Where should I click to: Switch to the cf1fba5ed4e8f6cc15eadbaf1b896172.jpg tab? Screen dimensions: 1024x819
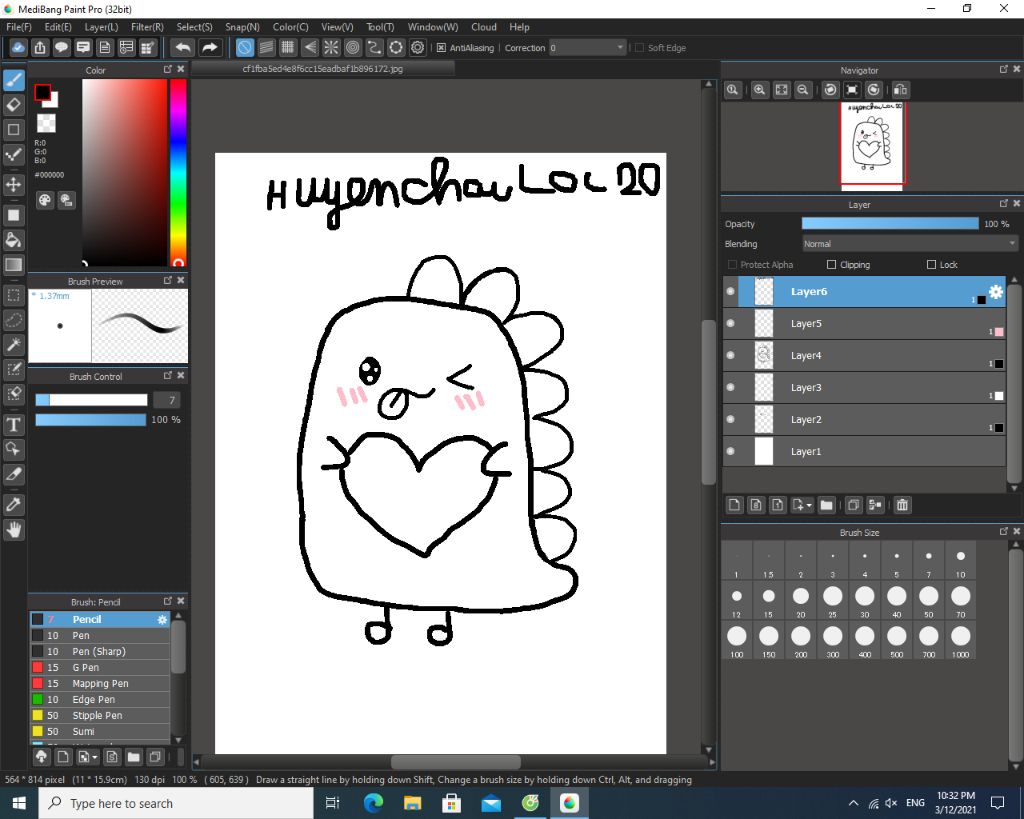[x=323, y=69]
